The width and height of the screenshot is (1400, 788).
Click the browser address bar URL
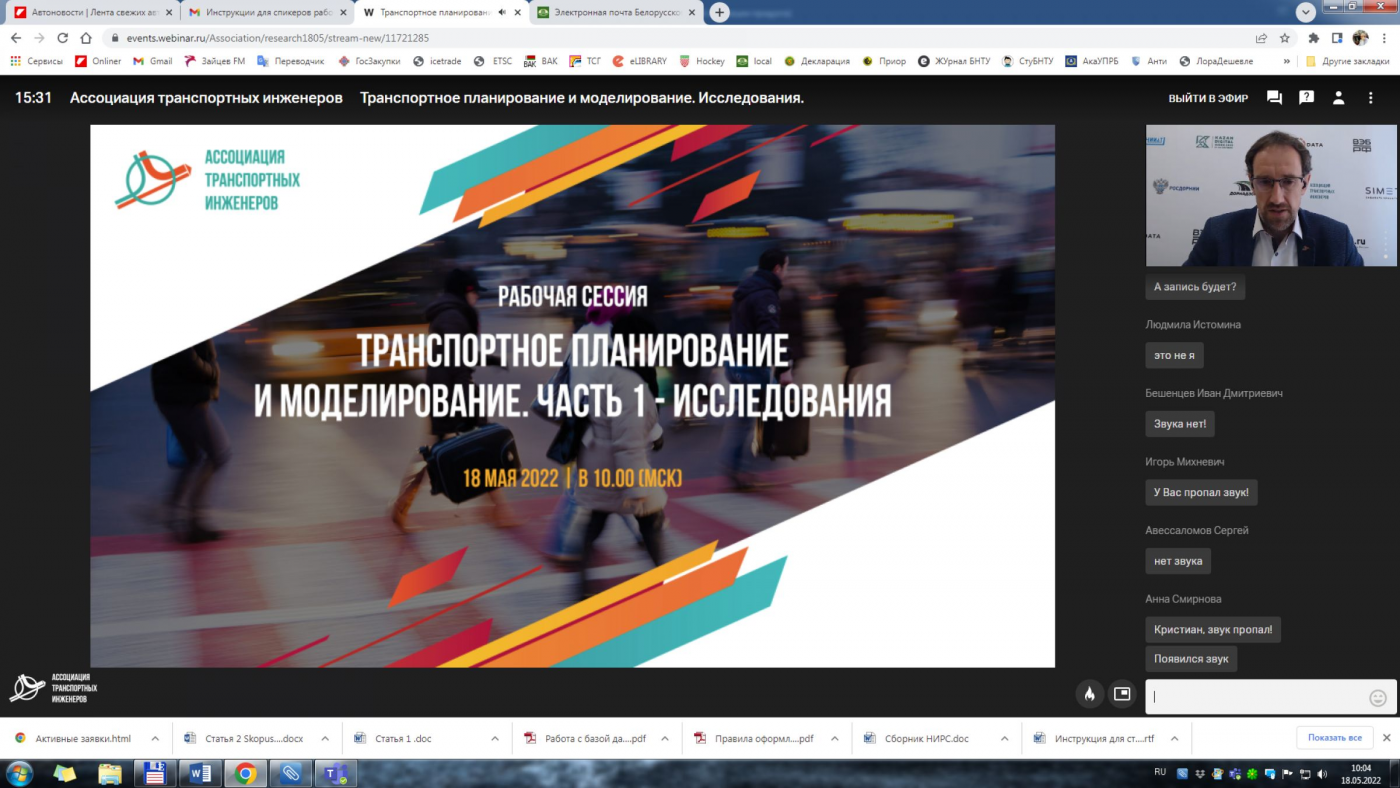[278, 38]
